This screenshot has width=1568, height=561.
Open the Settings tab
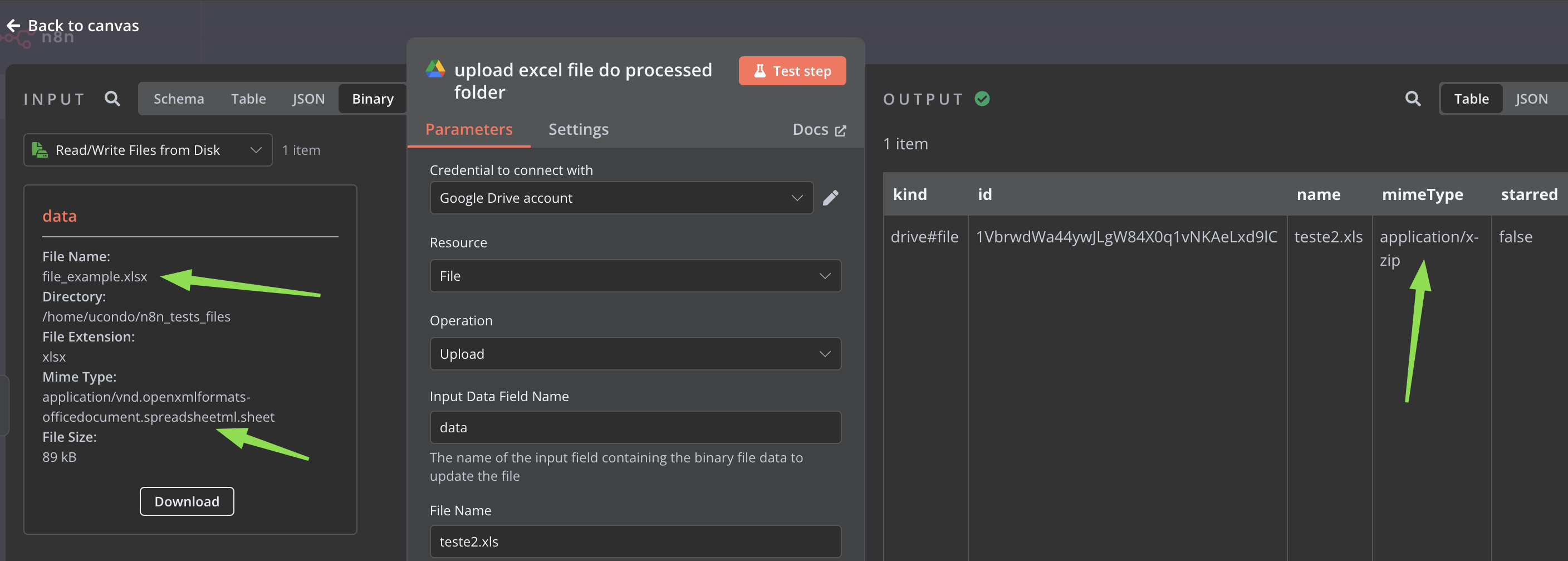[x=579, y=129]
